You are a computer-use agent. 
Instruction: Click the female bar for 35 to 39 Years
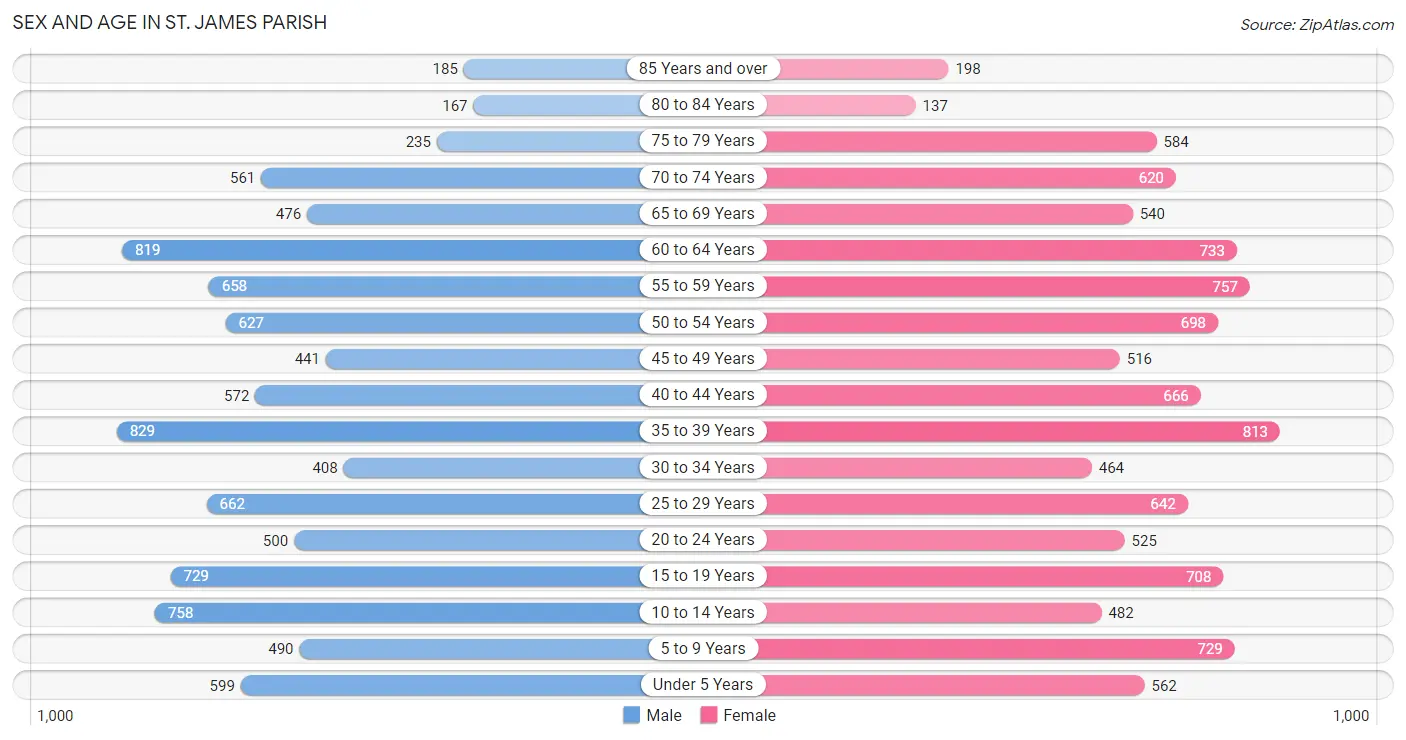(x=991, y=431)
